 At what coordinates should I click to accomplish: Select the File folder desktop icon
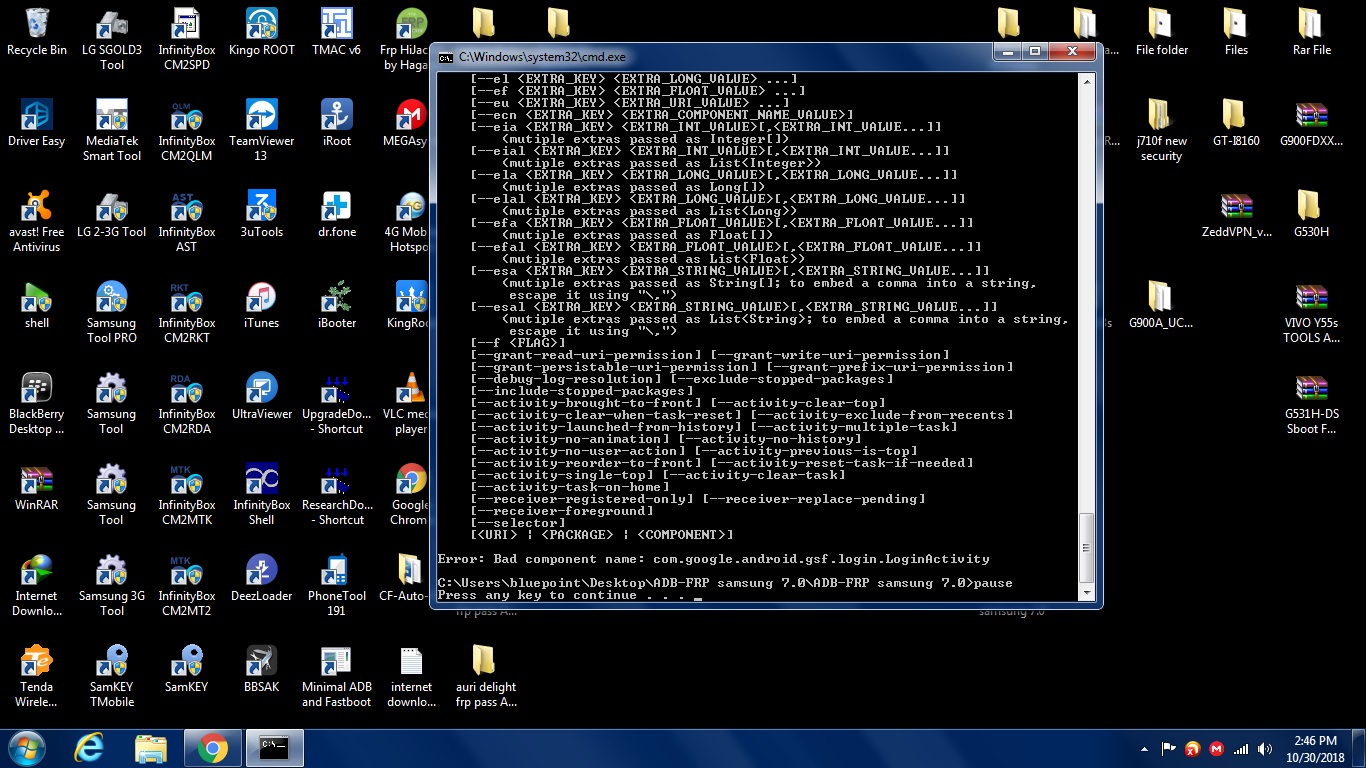tap(1161, 32)
